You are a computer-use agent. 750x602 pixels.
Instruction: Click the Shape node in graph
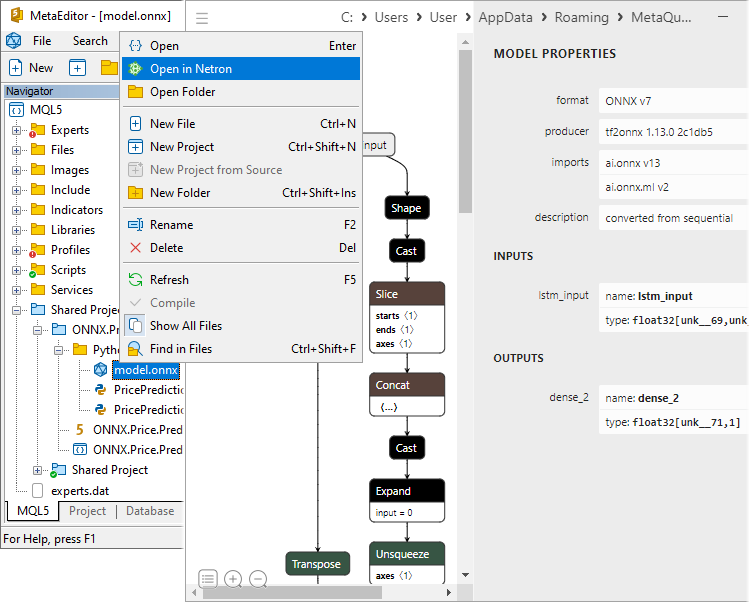[x=407, y=208]
